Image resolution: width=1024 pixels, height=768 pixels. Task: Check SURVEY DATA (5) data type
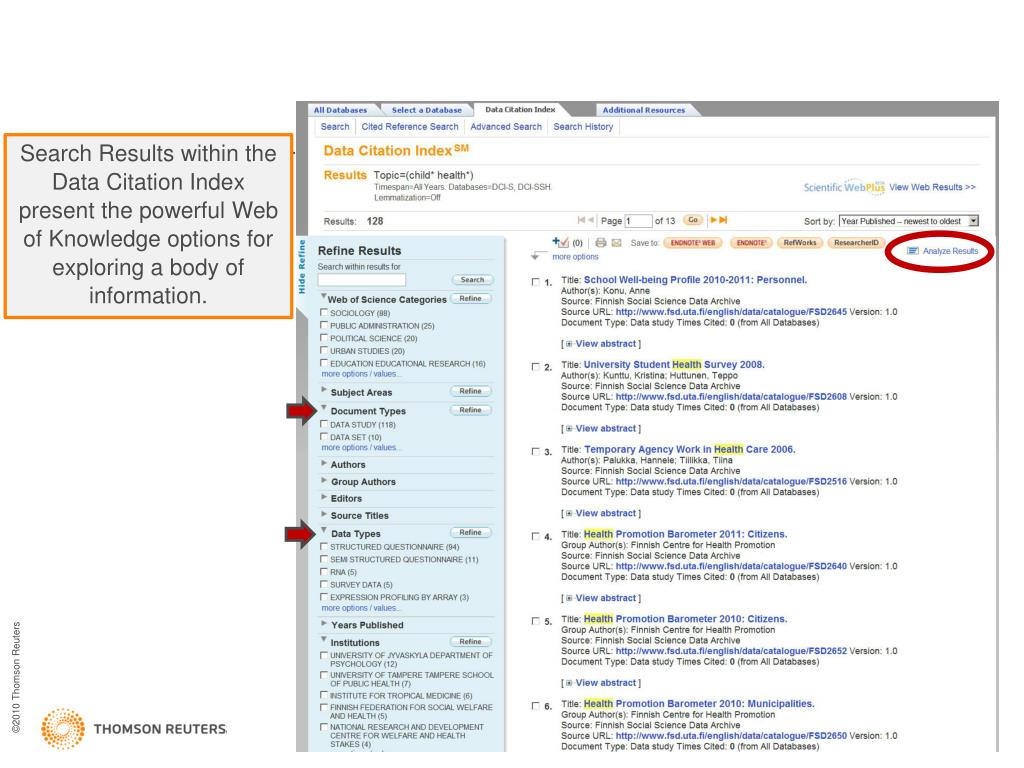(x=324, y=584)
